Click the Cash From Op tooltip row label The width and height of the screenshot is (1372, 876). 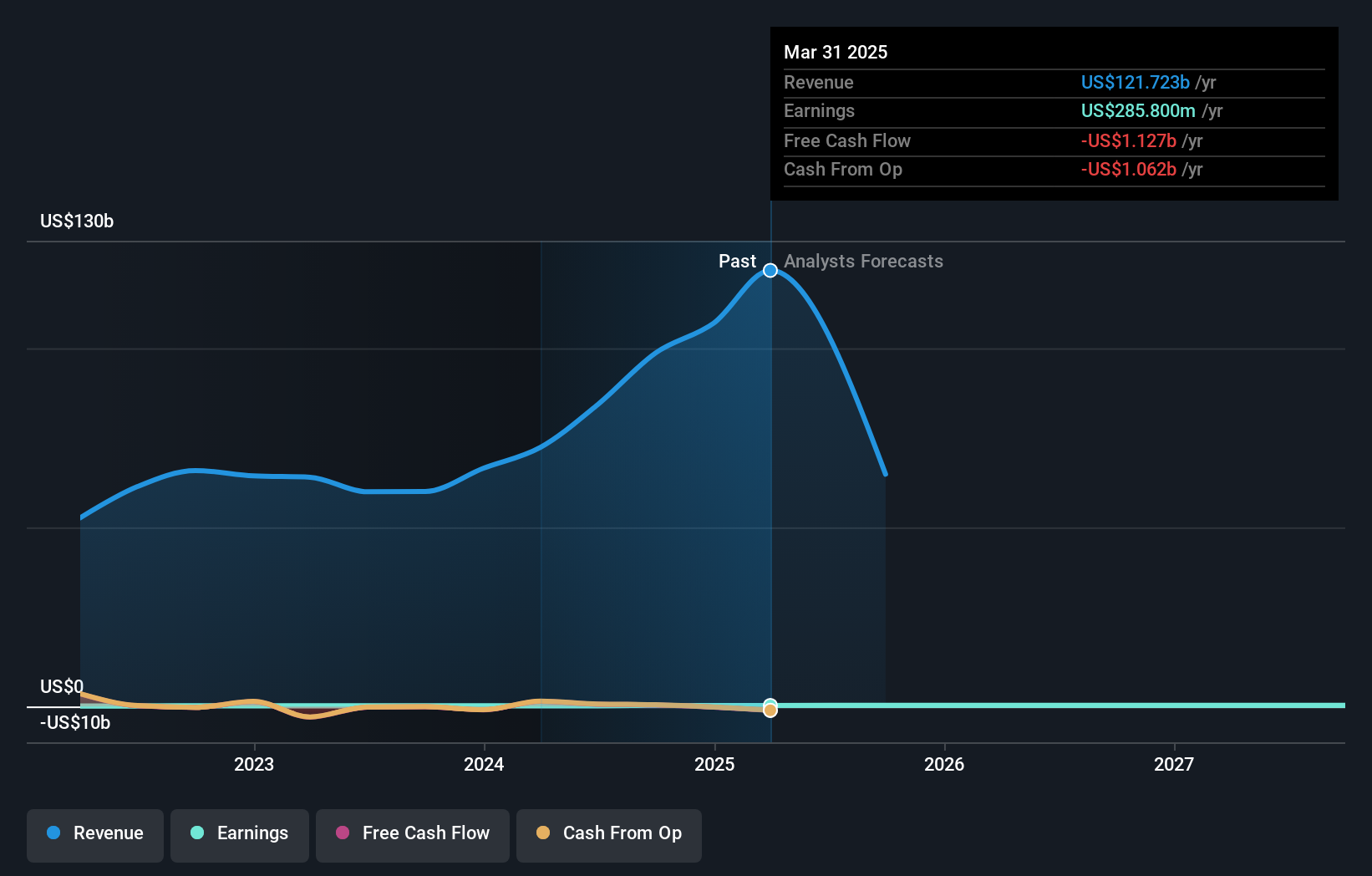coord(843,169)
